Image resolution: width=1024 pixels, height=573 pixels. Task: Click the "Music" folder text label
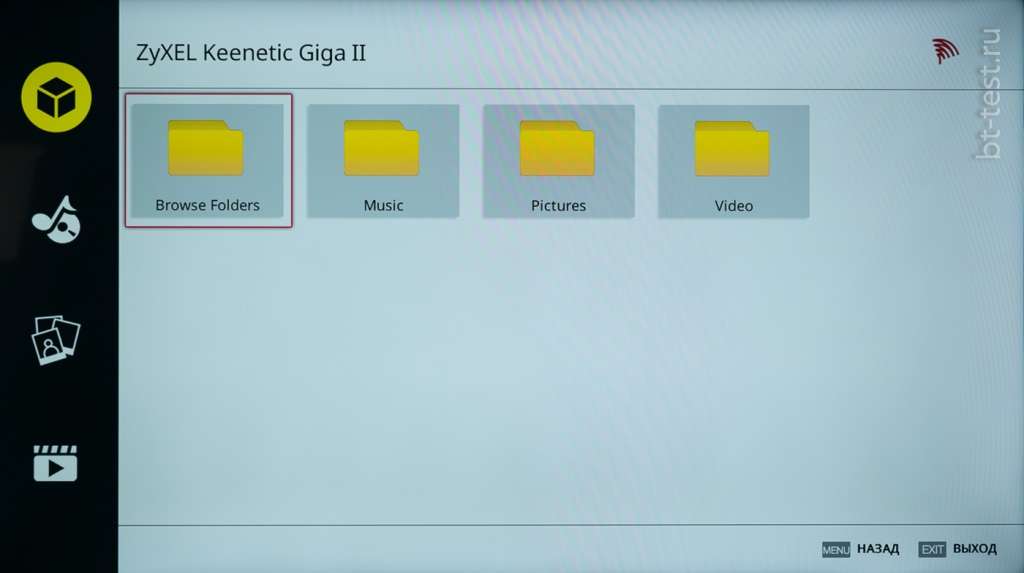pos(383,206)
